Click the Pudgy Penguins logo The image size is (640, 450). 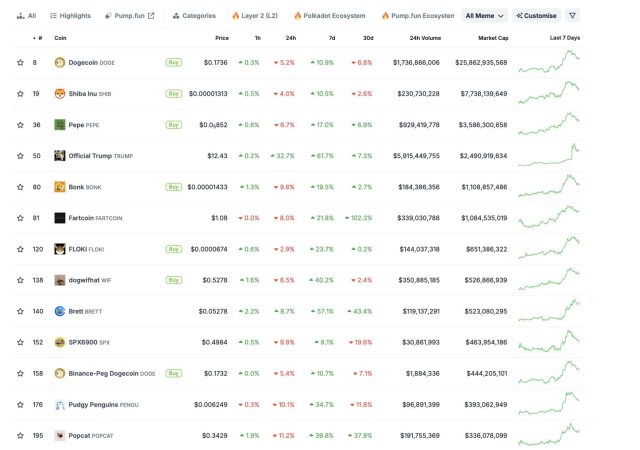[x=60, y=405]
